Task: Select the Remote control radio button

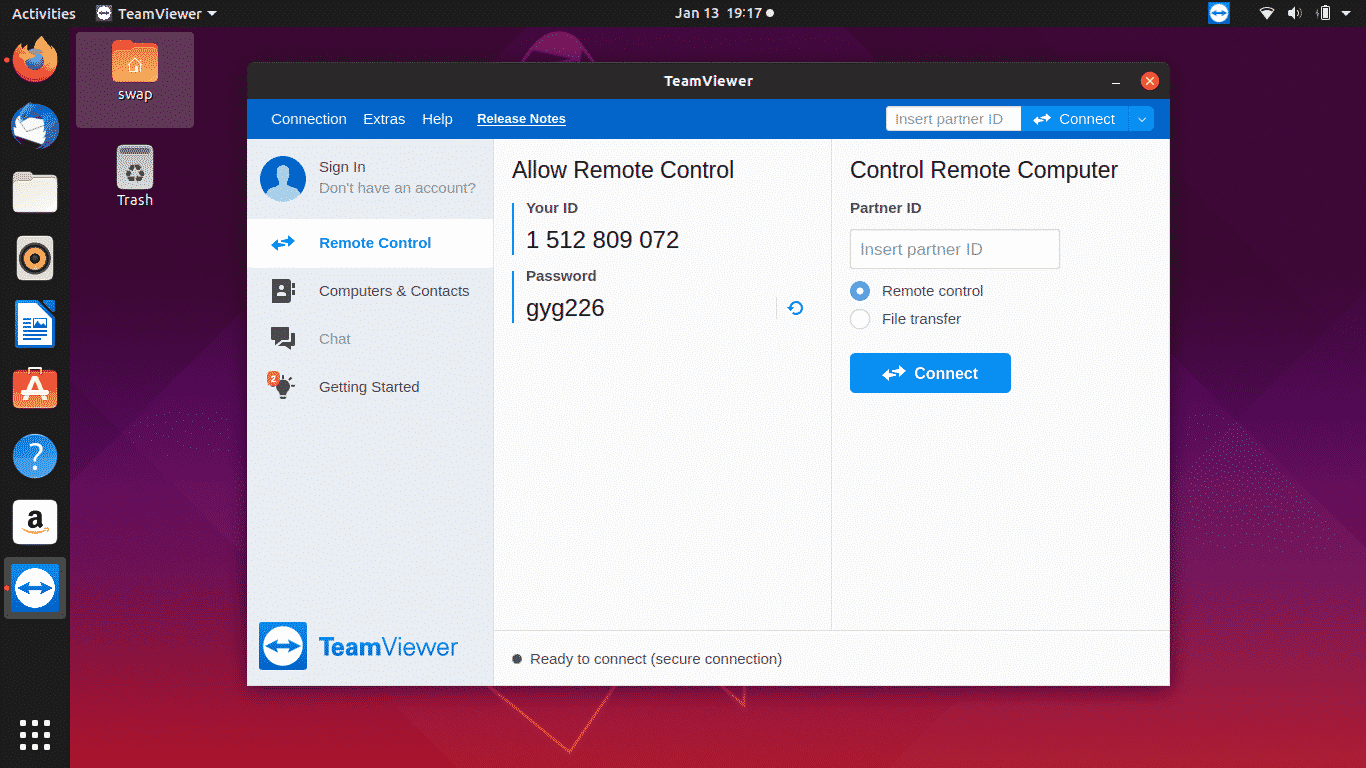Action: (860, 291)
